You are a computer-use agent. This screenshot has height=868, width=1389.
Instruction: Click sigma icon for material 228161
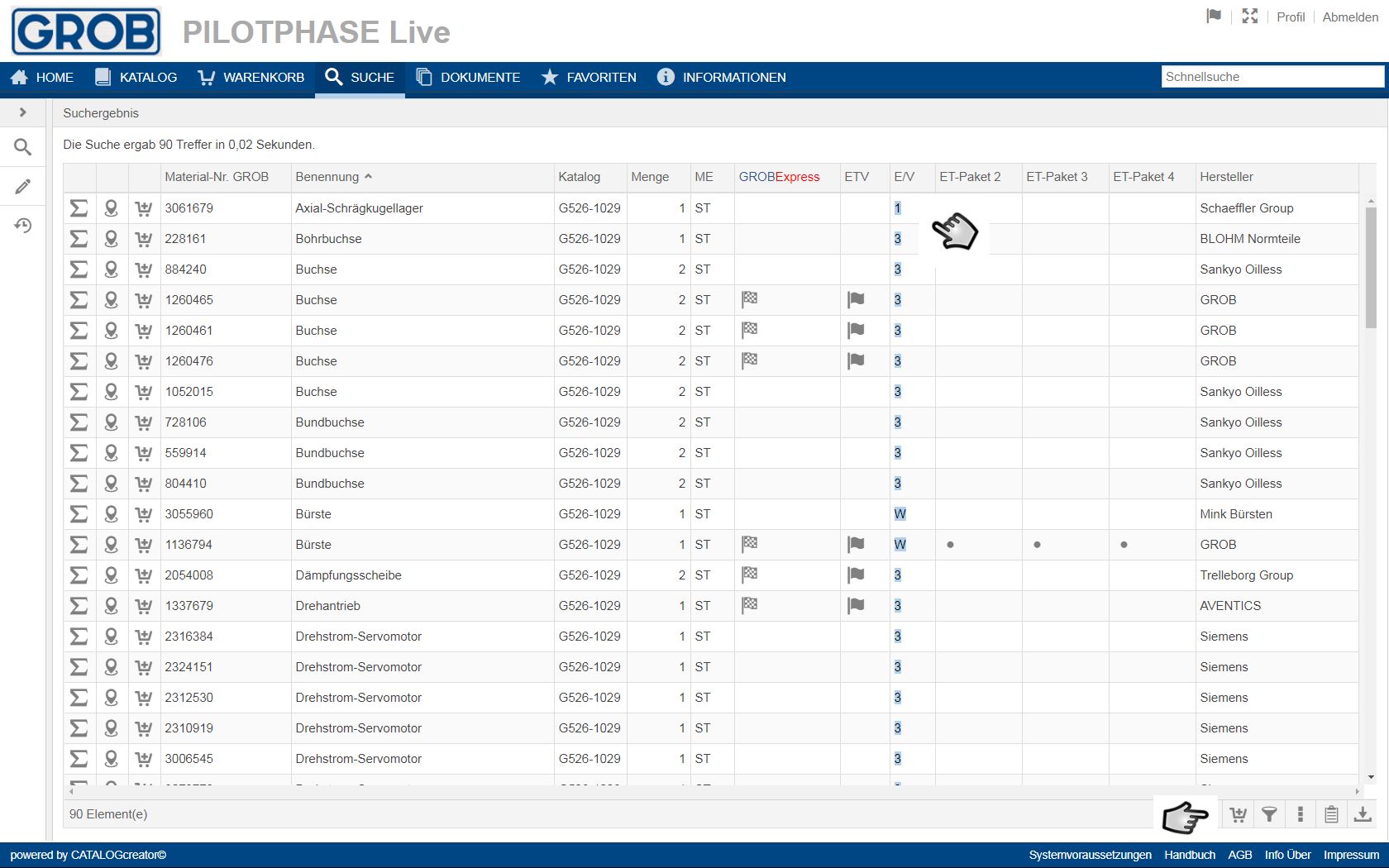tap(79, 239)
